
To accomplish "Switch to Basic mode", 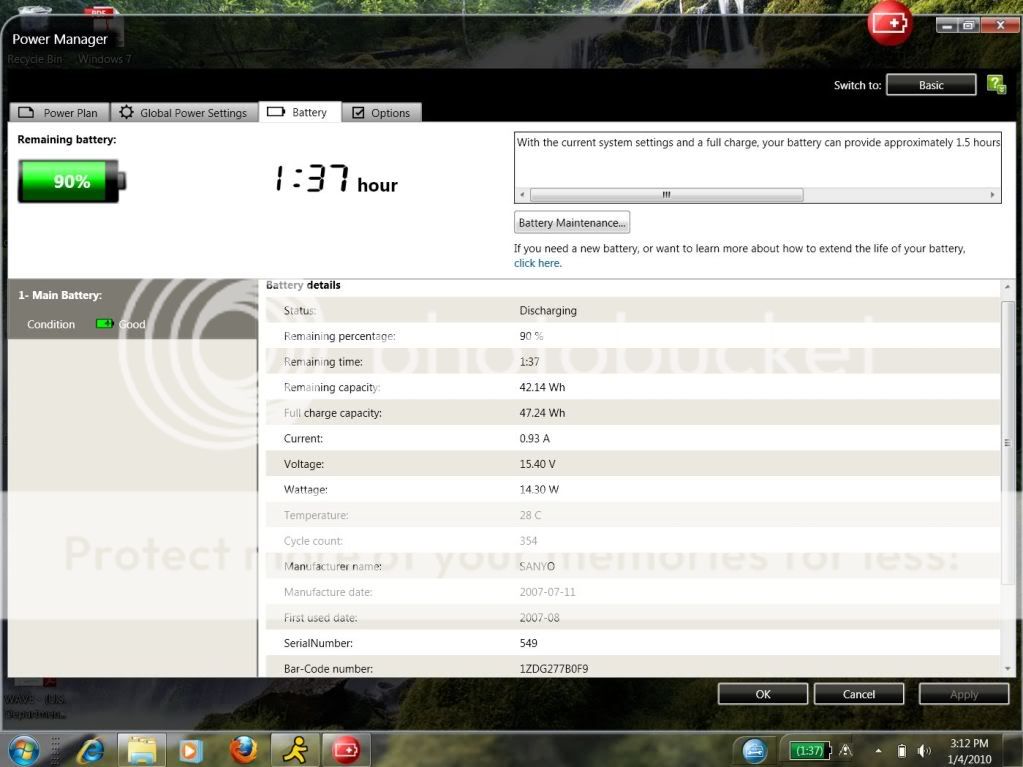I will tap(931, 85).
